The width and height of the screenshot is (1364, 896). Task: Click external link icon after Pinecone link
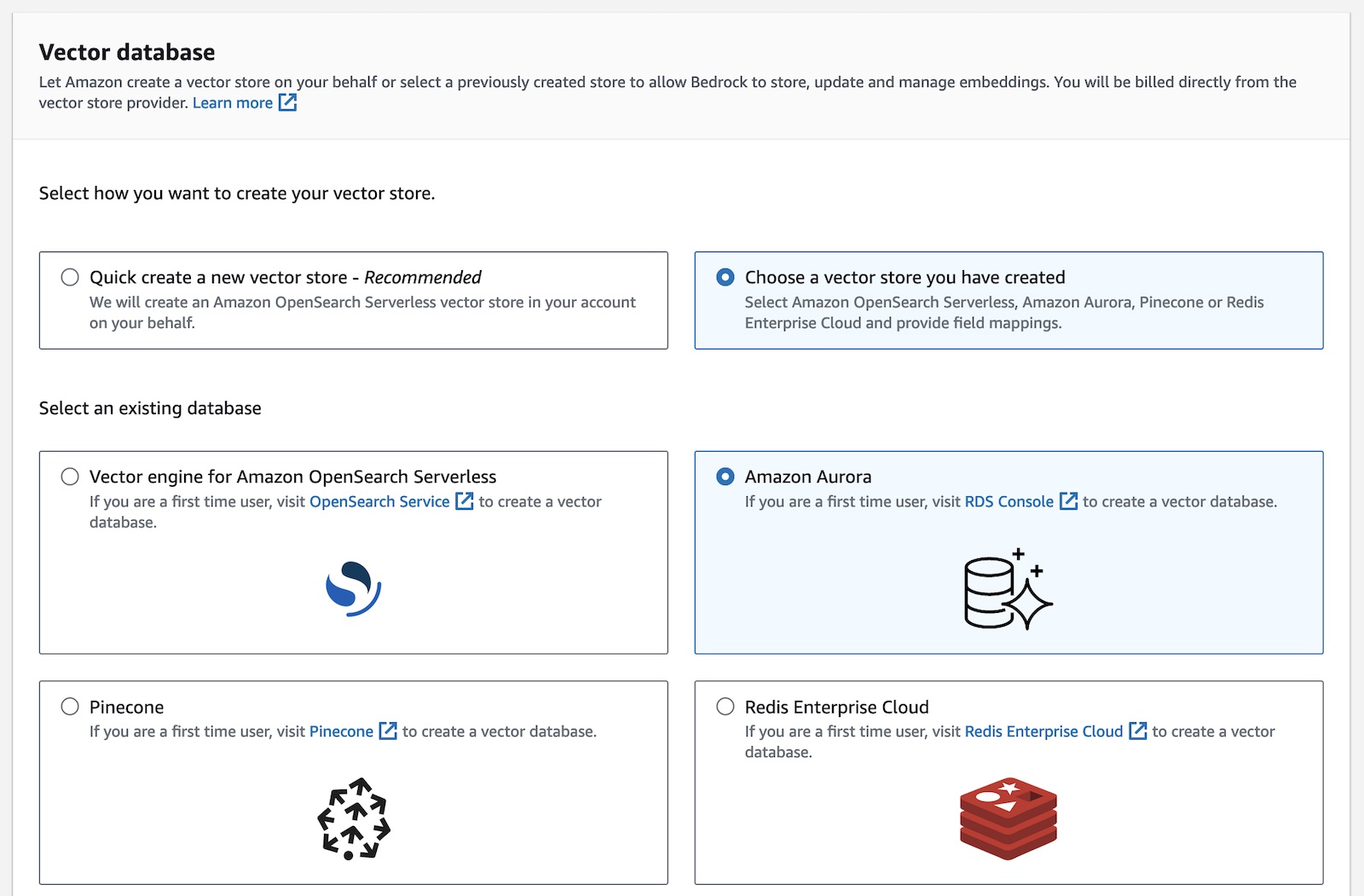388,731
